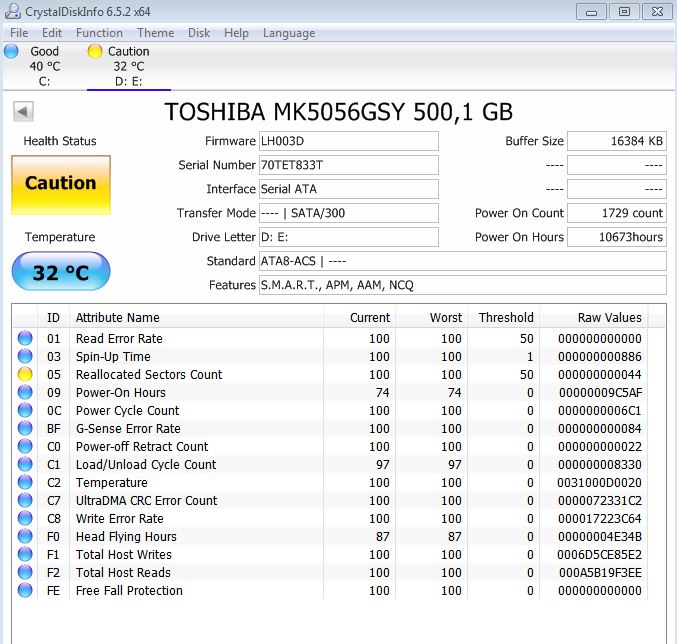Select raw value 0031000D0020
This screenshot has width=677, height=644.
tap(599, 483)
